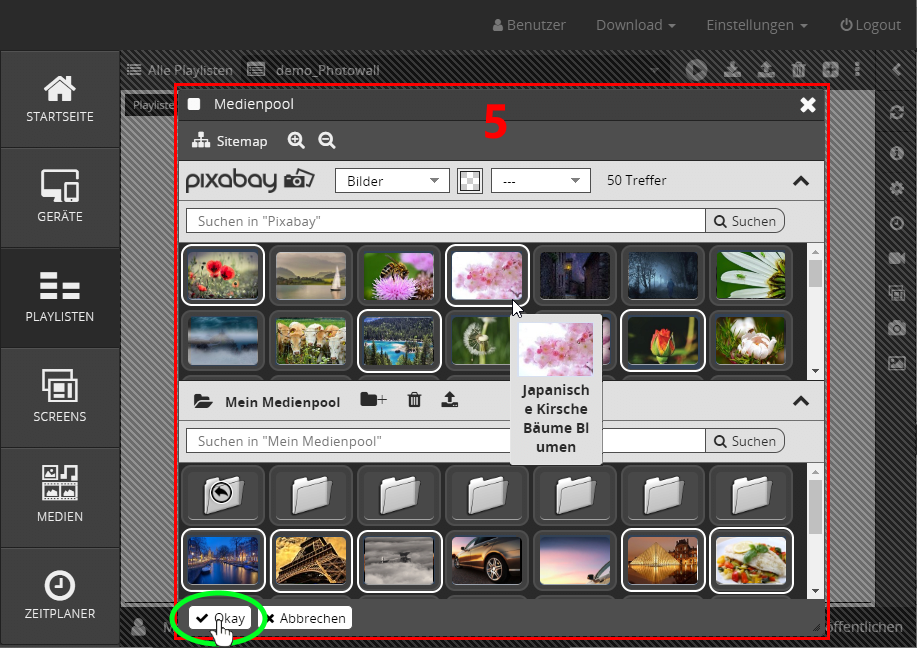Image resolution: width=917 pixels, height=648 pixels.
Task: Collapse the Mein Medienpool section
Action: coord(800,401)
